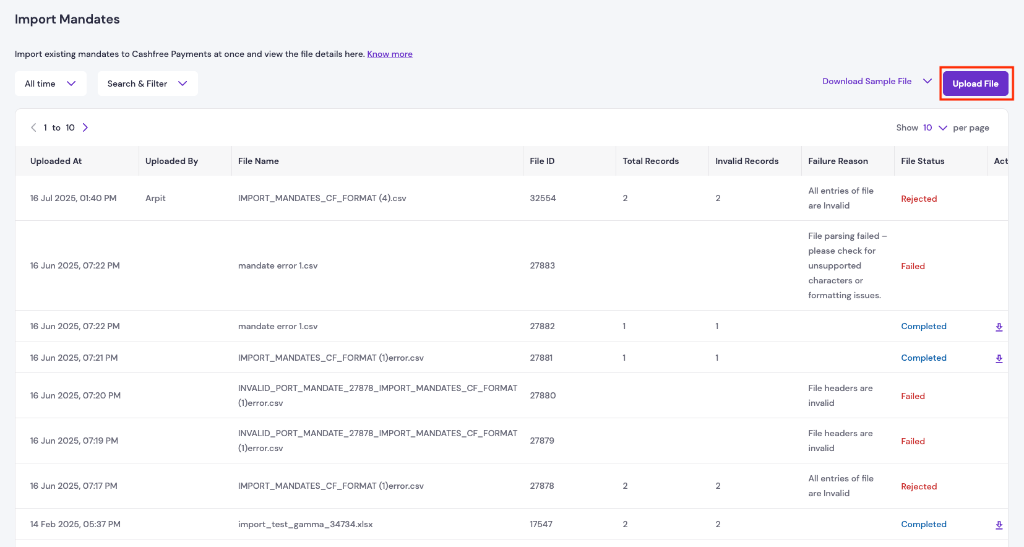The width and height of the screenshot is (1024, 547).
Task: Expand the Search & Filter dropdown
Action: (147, 84)
